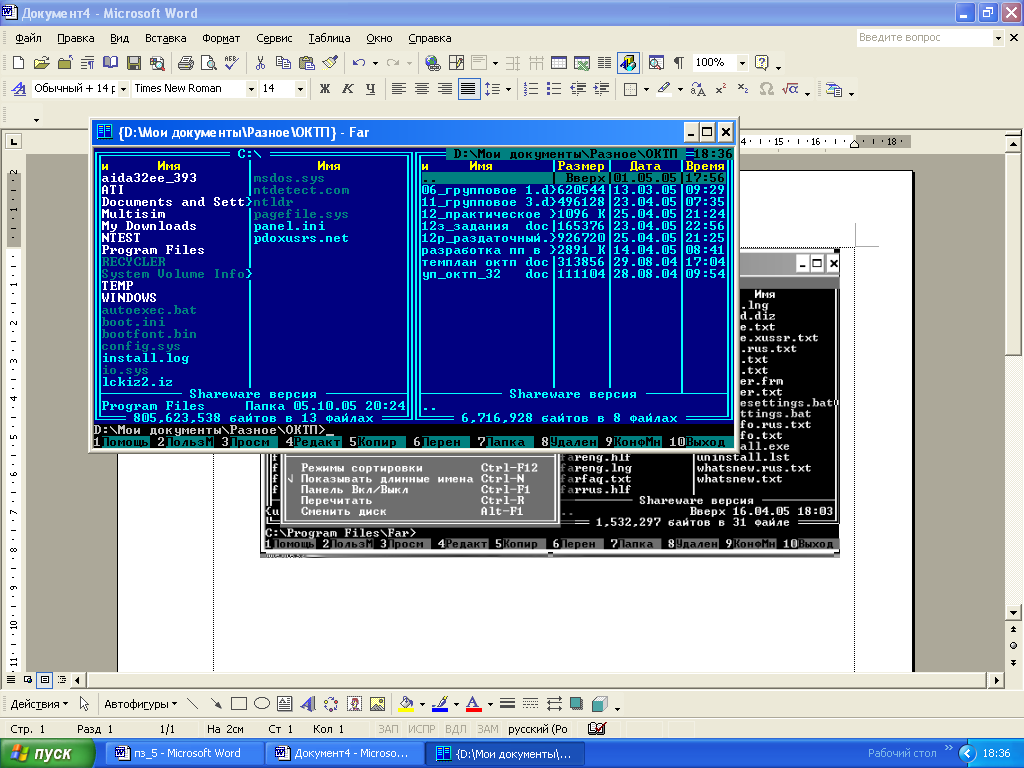
Task: Center align text
Action: (421, 89)
